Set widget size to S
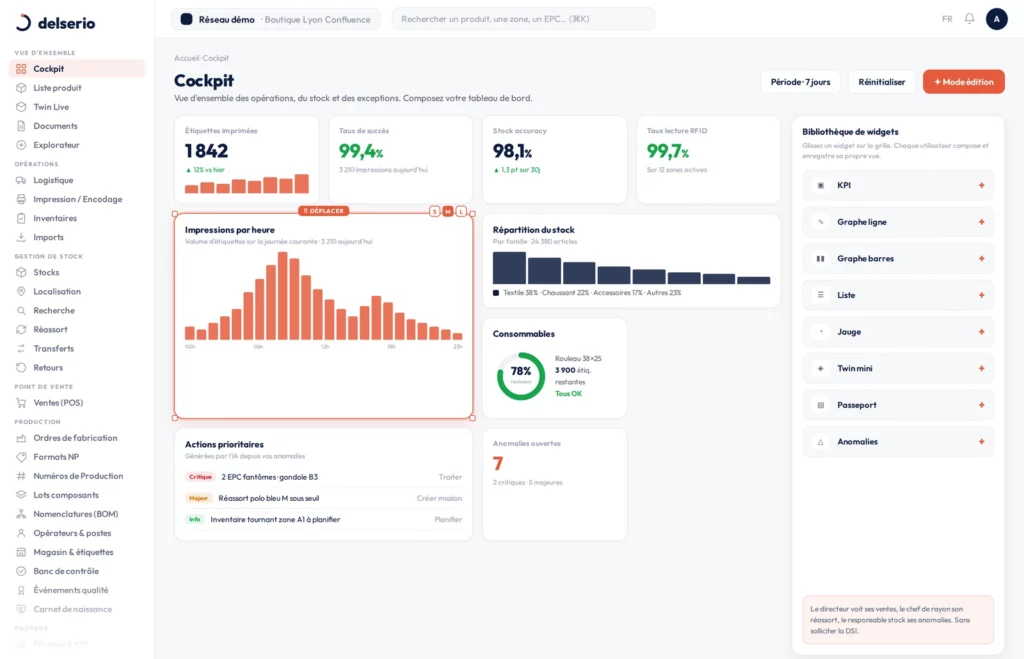1024x659 pixels. (434, 211)
